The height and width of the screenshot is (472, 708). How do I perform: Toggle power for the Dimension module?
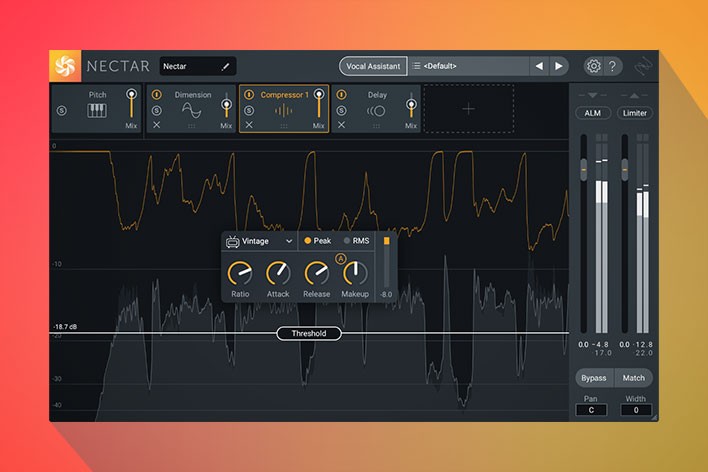(x=156, y=95)
